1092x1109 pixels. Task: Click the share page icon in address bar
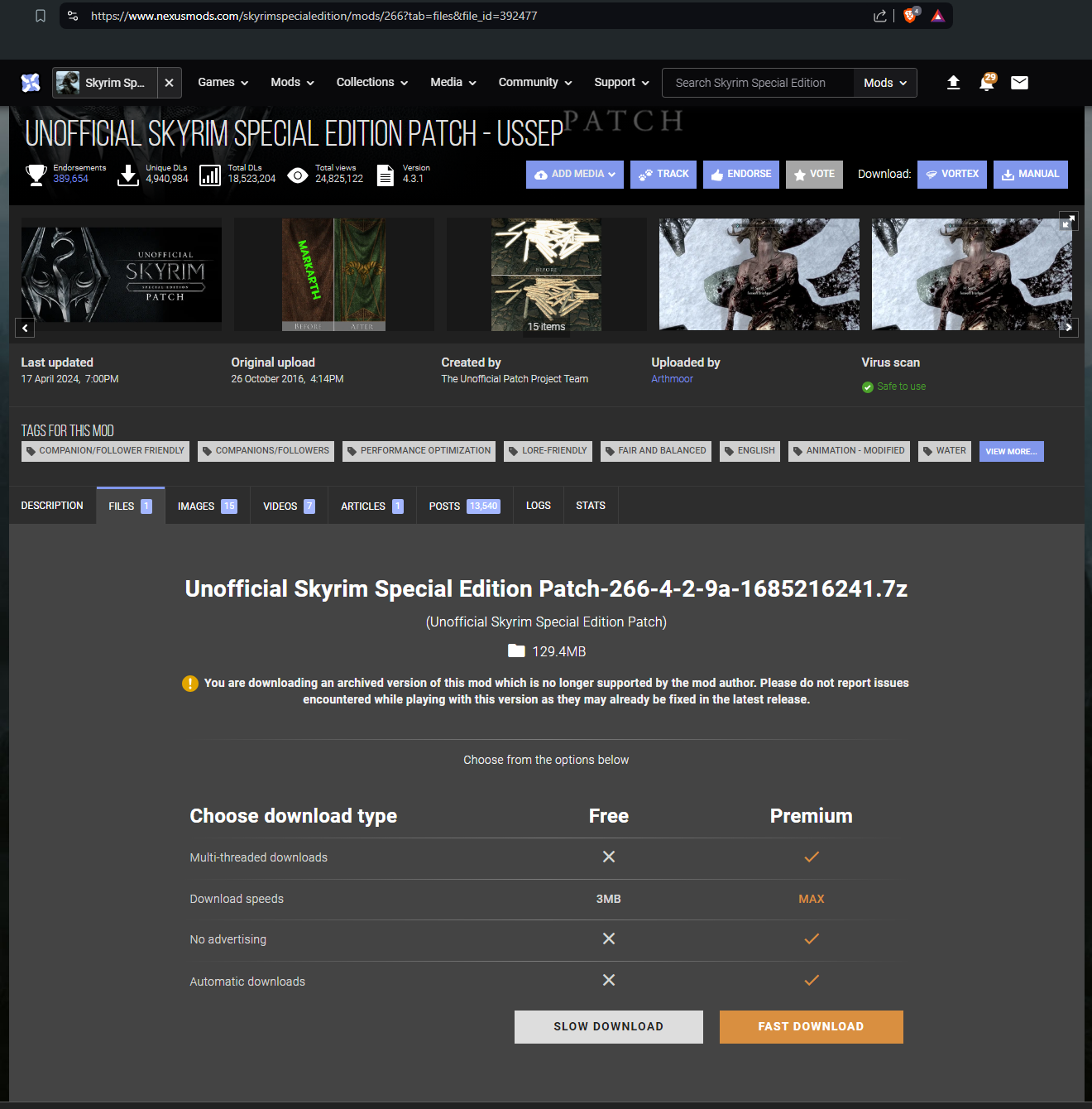879,16
